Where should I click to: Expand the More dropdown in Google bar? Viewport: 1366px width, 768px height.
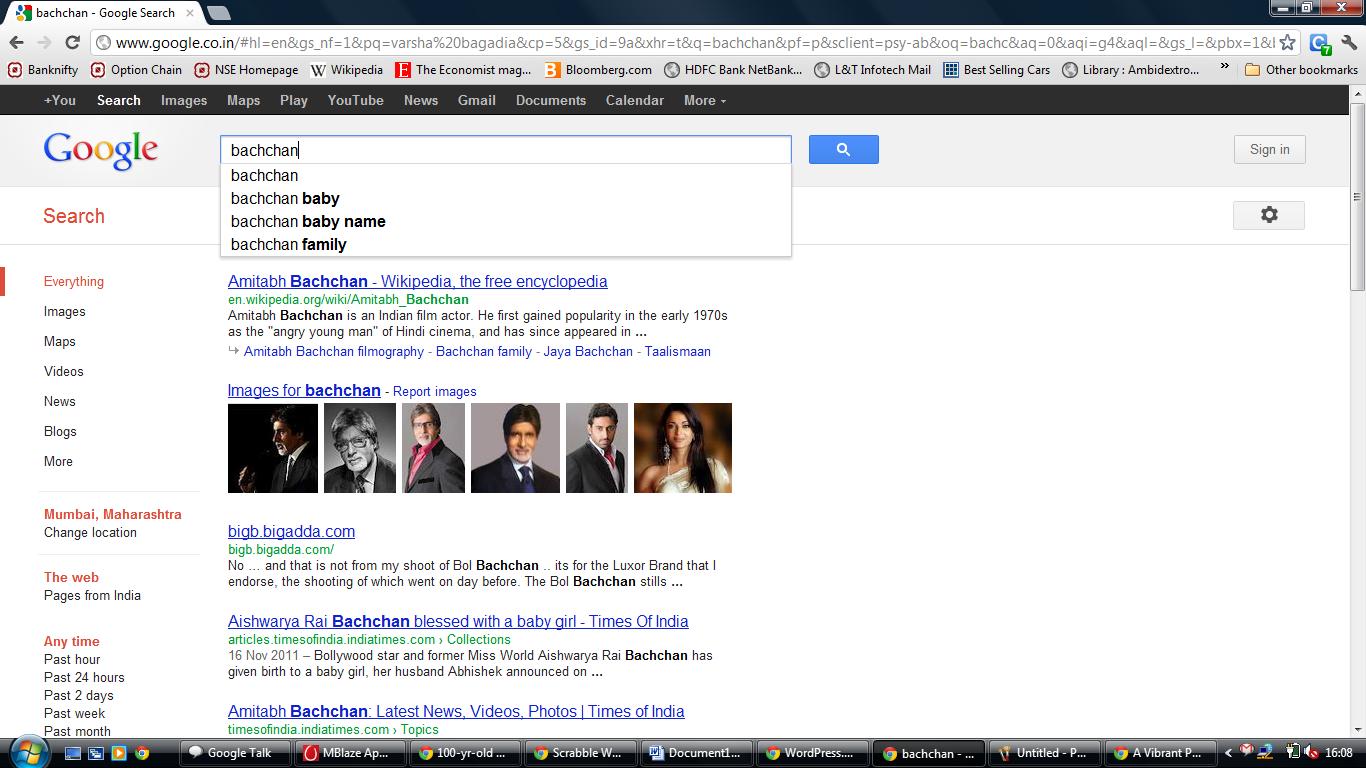pyautogui.click(x=704, y=100)
